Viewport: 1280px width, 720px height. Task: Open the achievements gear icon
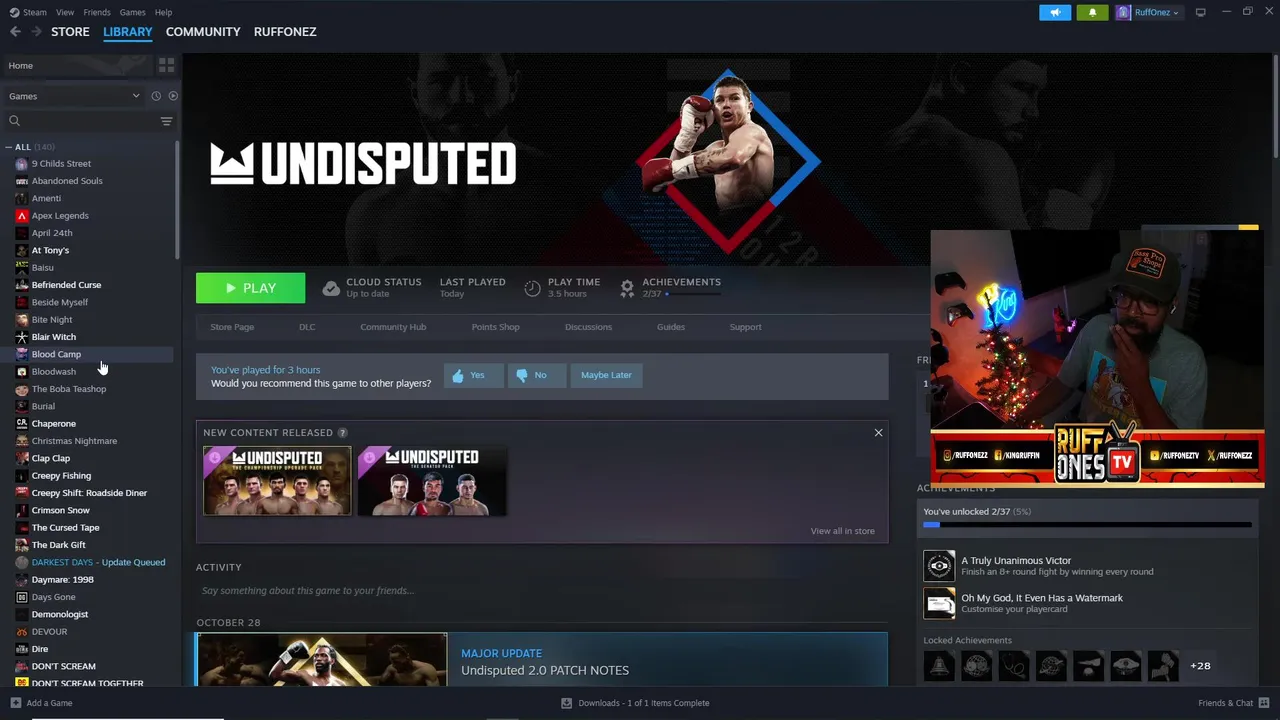point(627,288)
